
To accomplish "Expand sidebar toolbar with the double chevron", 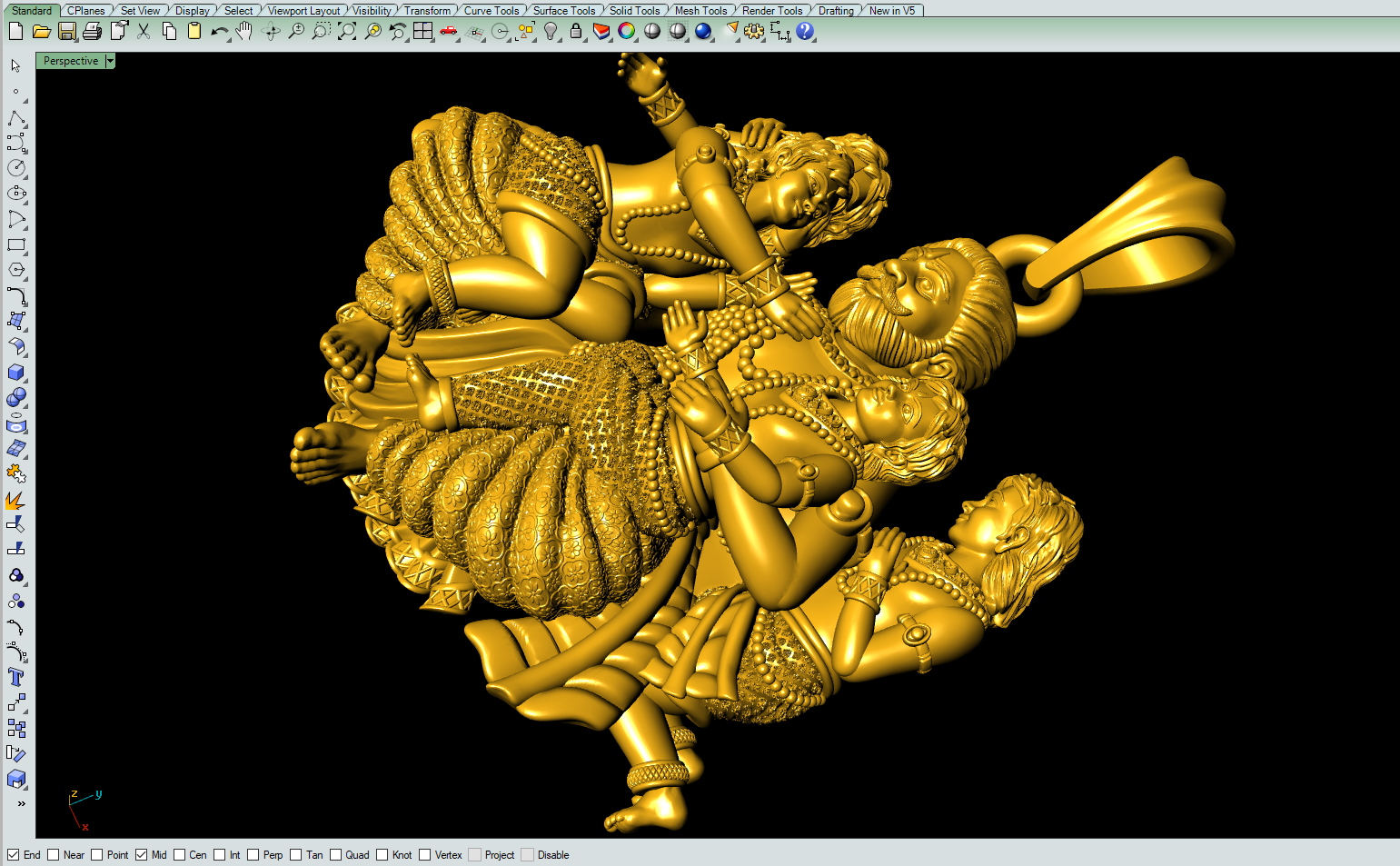I will click(x=21, y=803).
